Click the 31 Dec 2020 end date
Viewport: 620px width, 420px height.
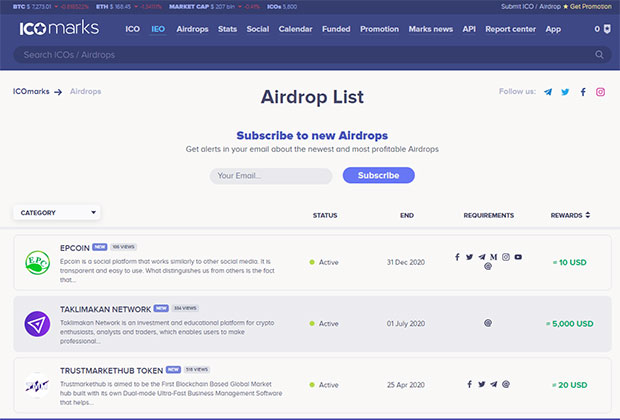[x=406, y=262]
